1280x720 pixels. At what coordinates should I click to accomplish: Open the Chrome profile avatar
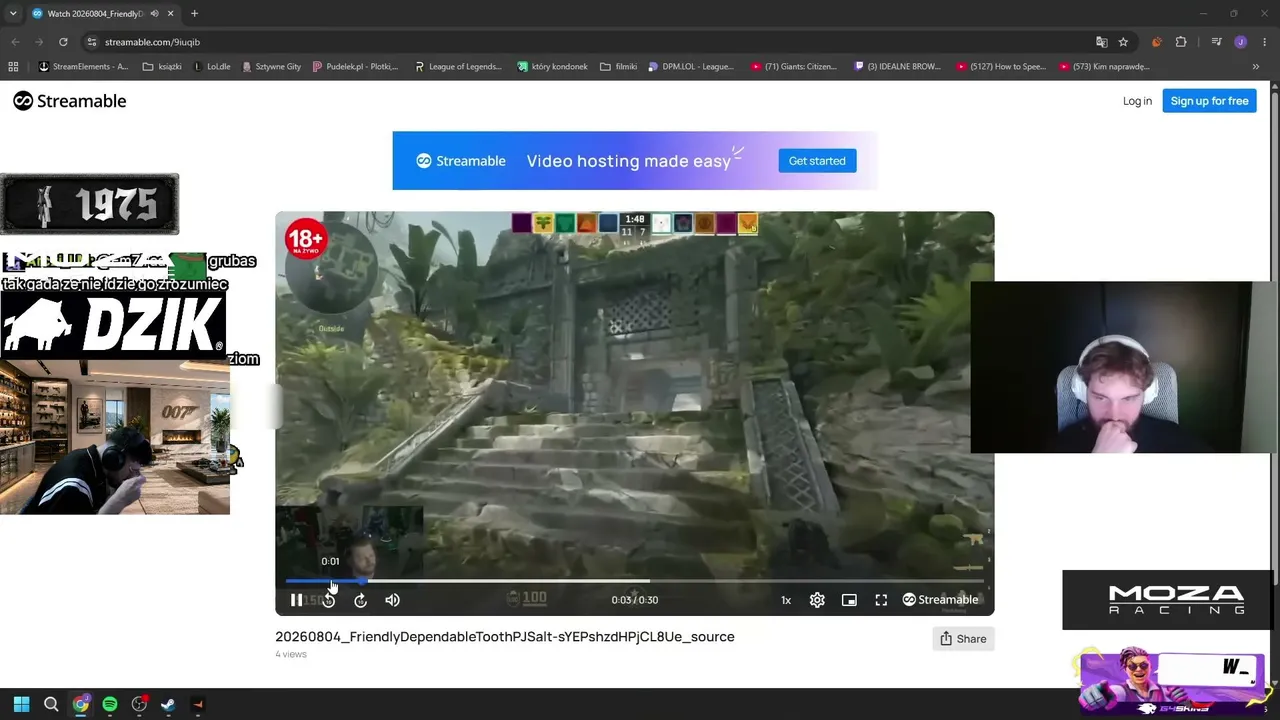(1240, 42)
